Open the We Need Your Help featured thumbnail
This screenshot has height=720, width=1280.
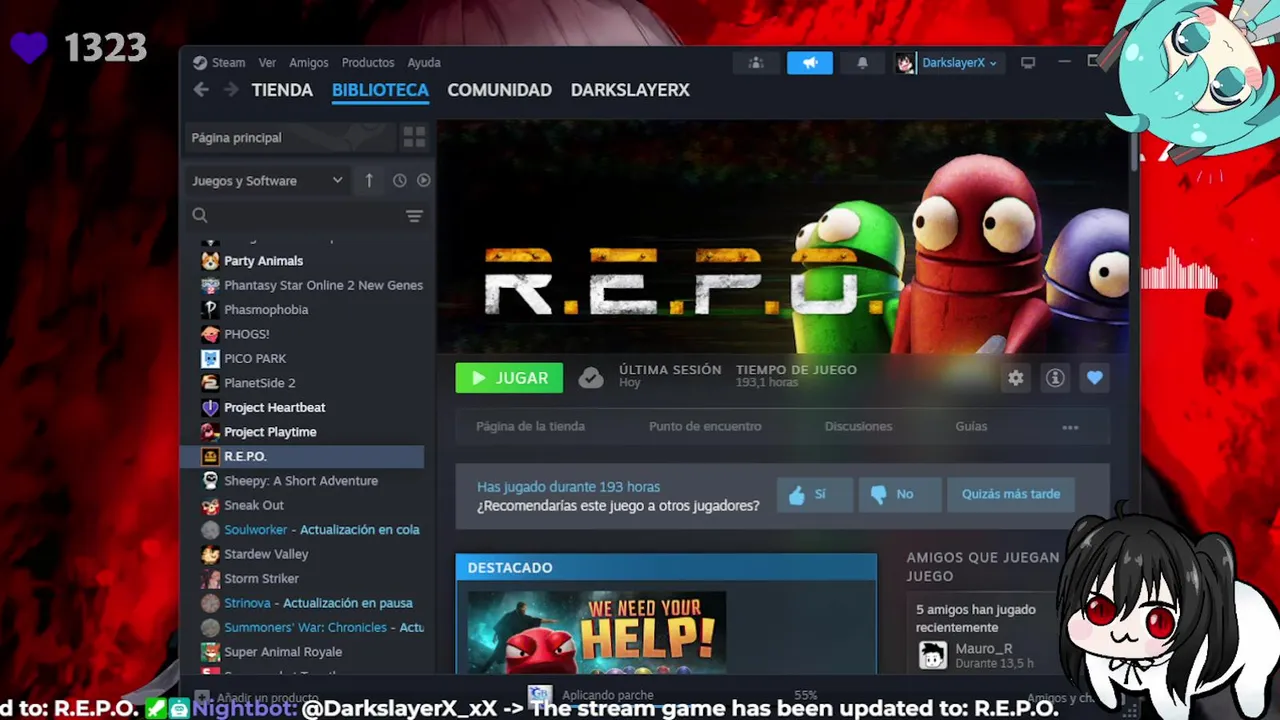tap(597, 632)
